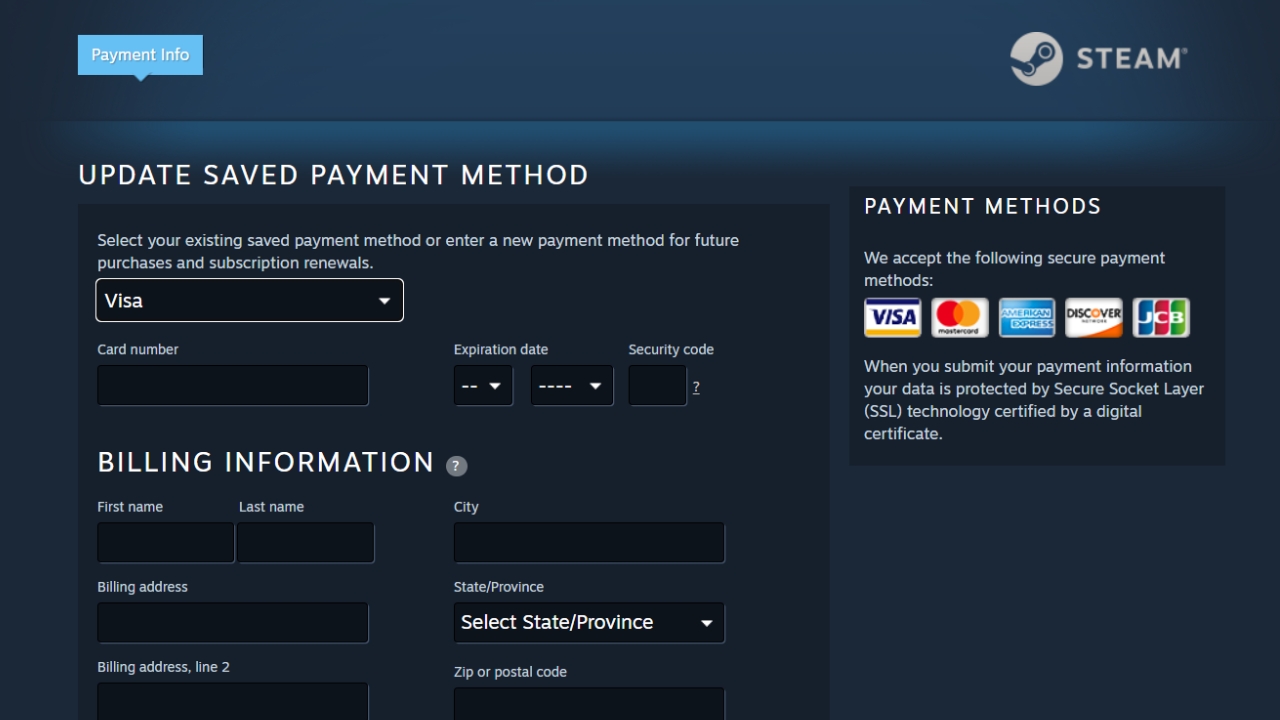Click the Visa icon under payment methods
Screen dimensions: 1280x720
tap(892, 317)
